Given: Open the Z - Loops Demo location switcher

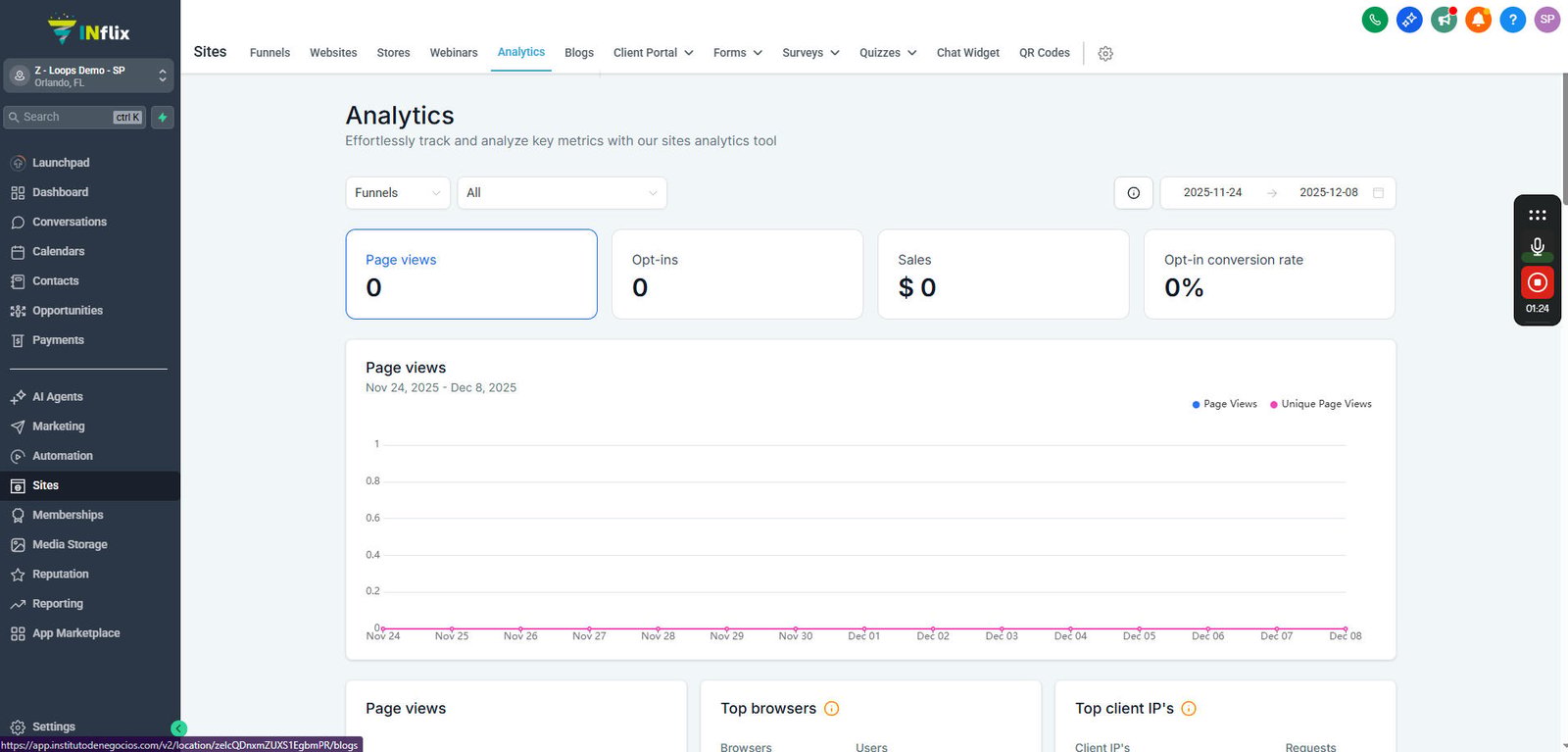Looking at the screenshot, I should (88, 76).
